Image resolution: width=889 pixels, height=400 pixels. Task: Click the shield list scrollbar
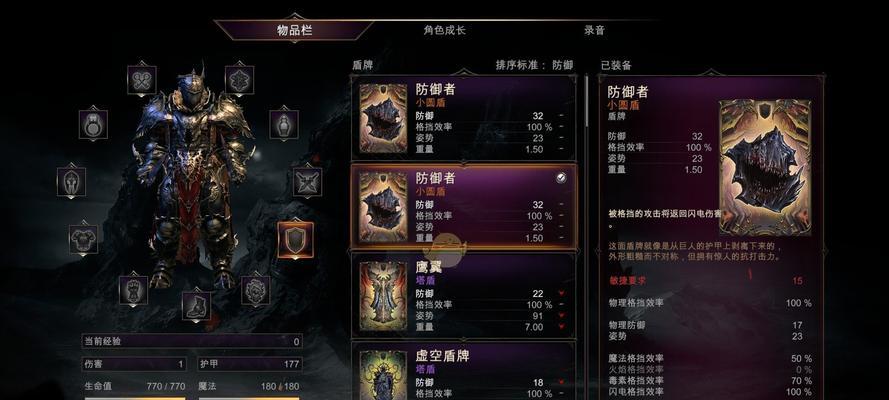pyautogui.click(x=586, y=101)
